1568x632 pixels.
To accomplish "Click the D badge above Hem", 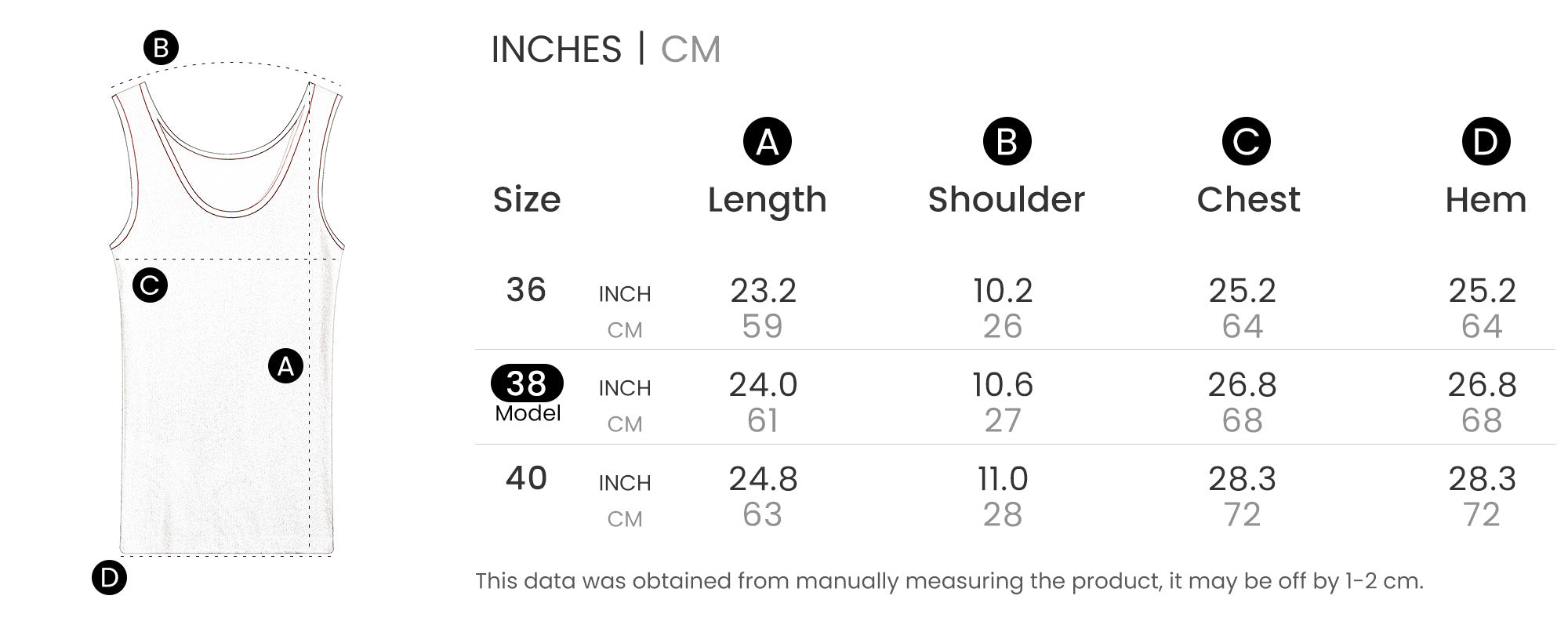I will [x=1486, y=142].
